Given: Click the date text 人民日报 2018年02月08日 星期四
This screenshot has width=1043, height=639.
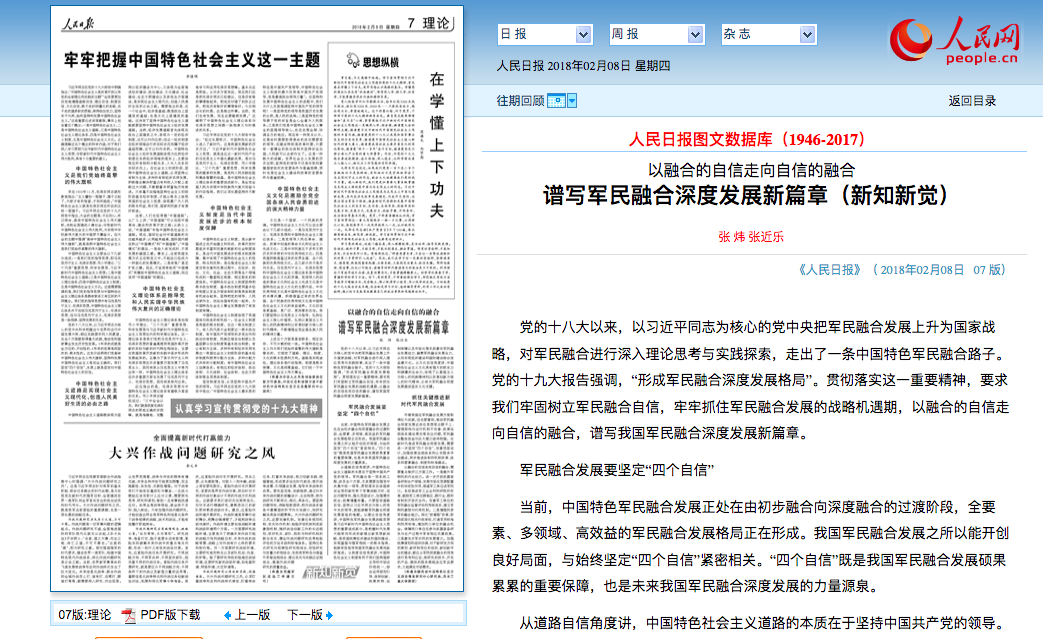Looking at the screenshot, I should coord(583,66).
